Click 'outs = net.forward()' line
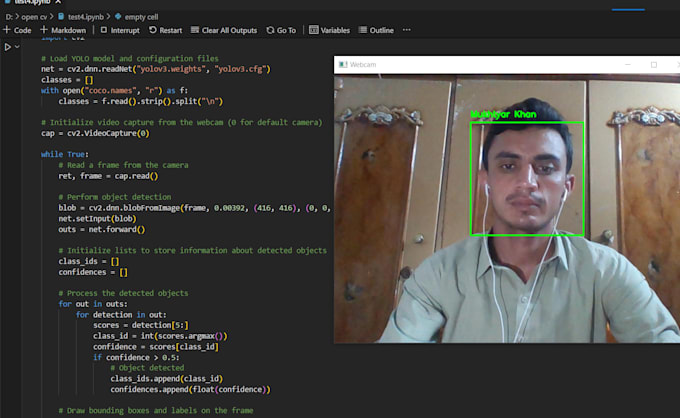680x418 pixels. tap(101, 229)
